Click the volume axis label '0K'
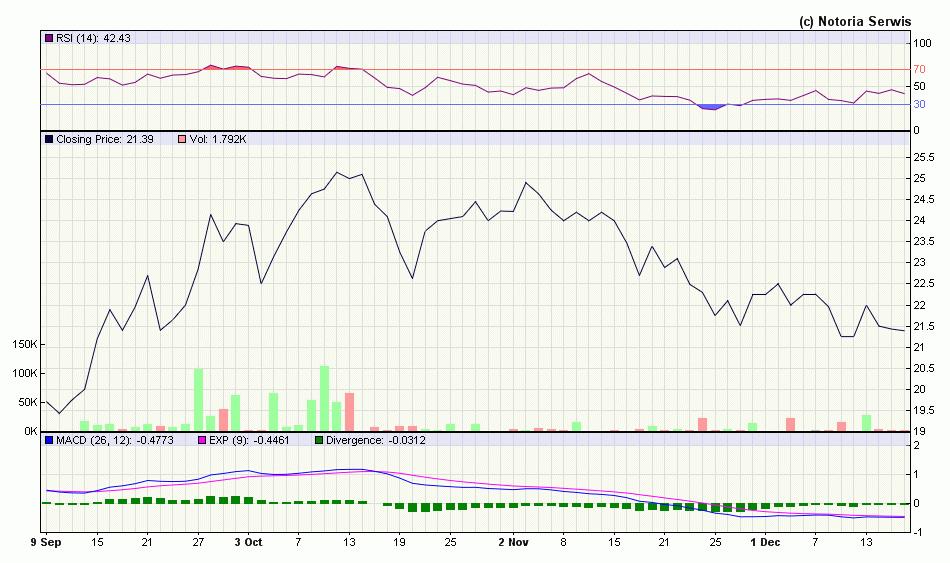Screen dimensions: 950x563 31,431
